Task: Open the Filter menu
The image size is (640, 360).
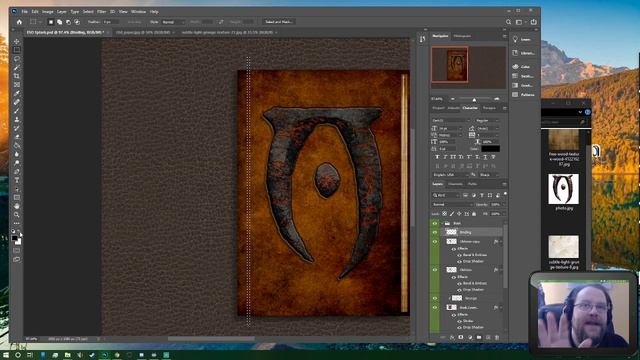Action: pyautogui.click(x=101, y=11)
